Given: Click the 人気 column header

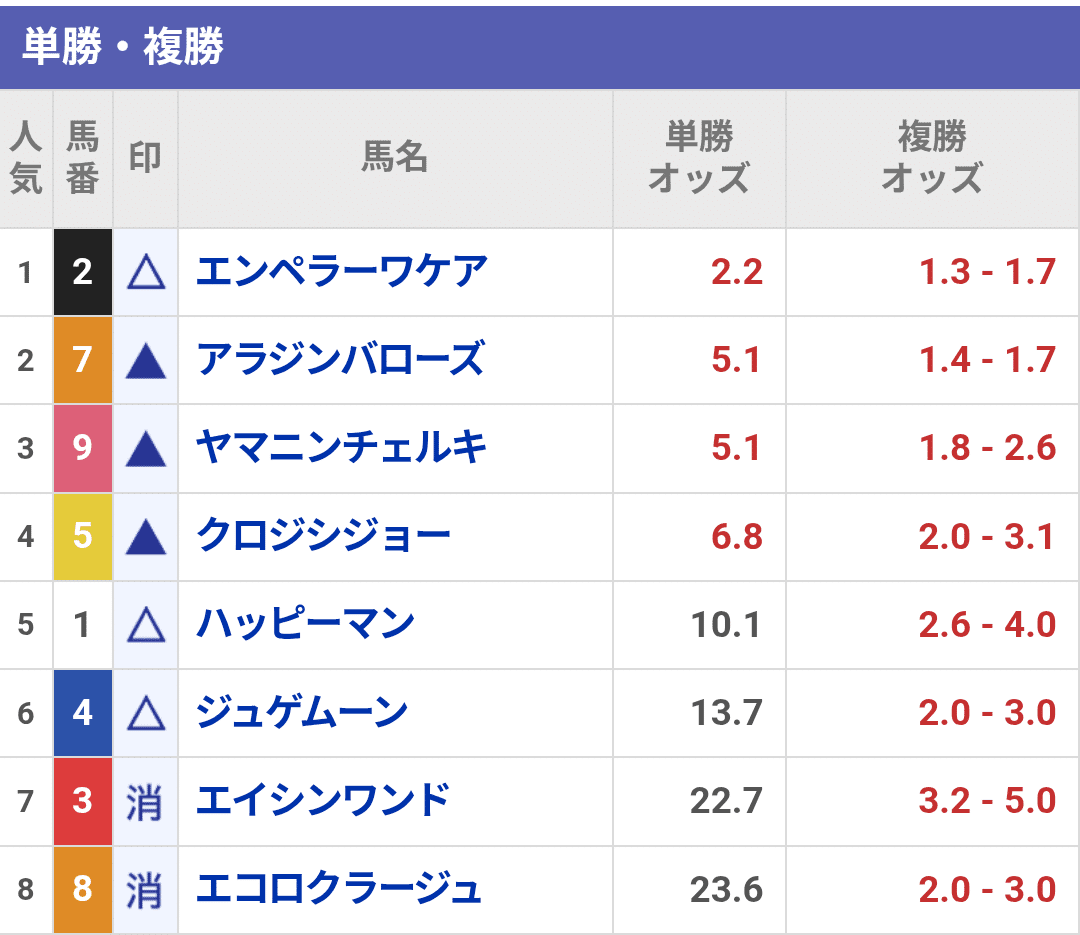Looking at the screenshot, I should click(26, 158).
